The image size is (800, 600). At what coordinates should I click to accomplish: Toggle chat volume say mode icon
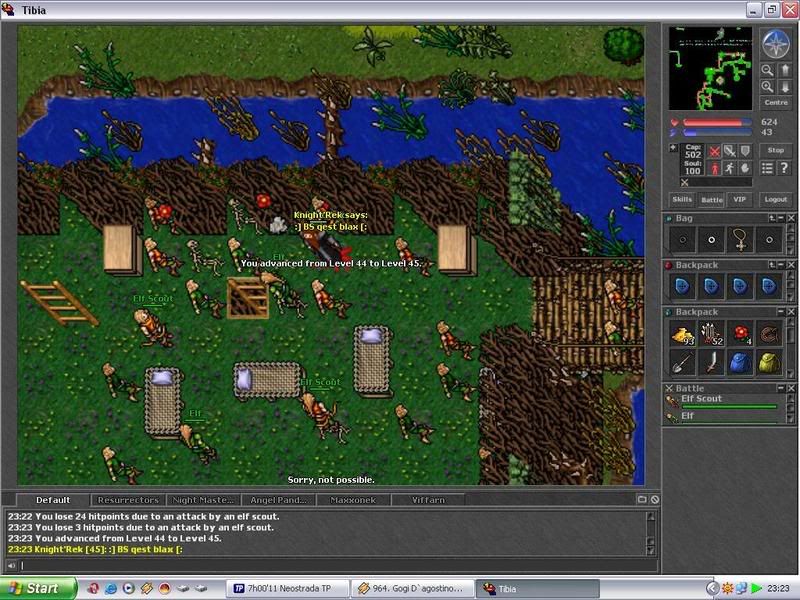coord(11,565)
